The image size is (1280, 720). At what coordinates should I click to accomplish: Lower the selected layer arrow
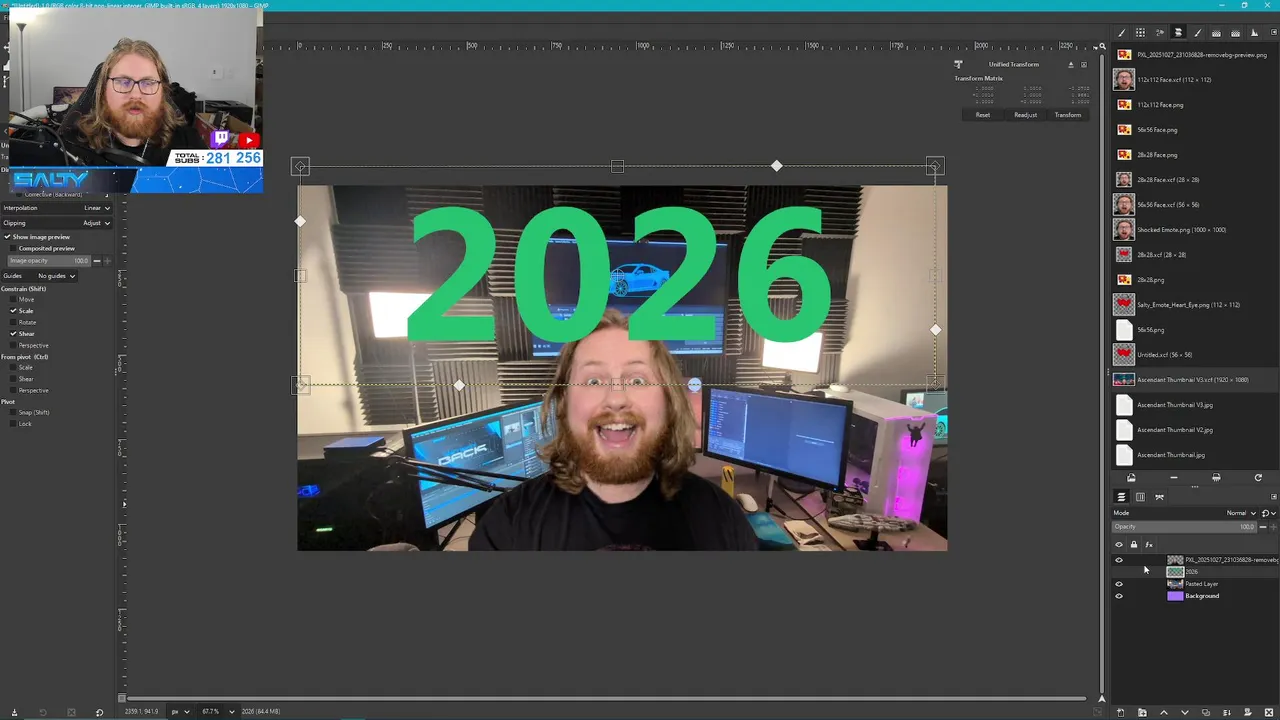click(x=1185, y=712)
